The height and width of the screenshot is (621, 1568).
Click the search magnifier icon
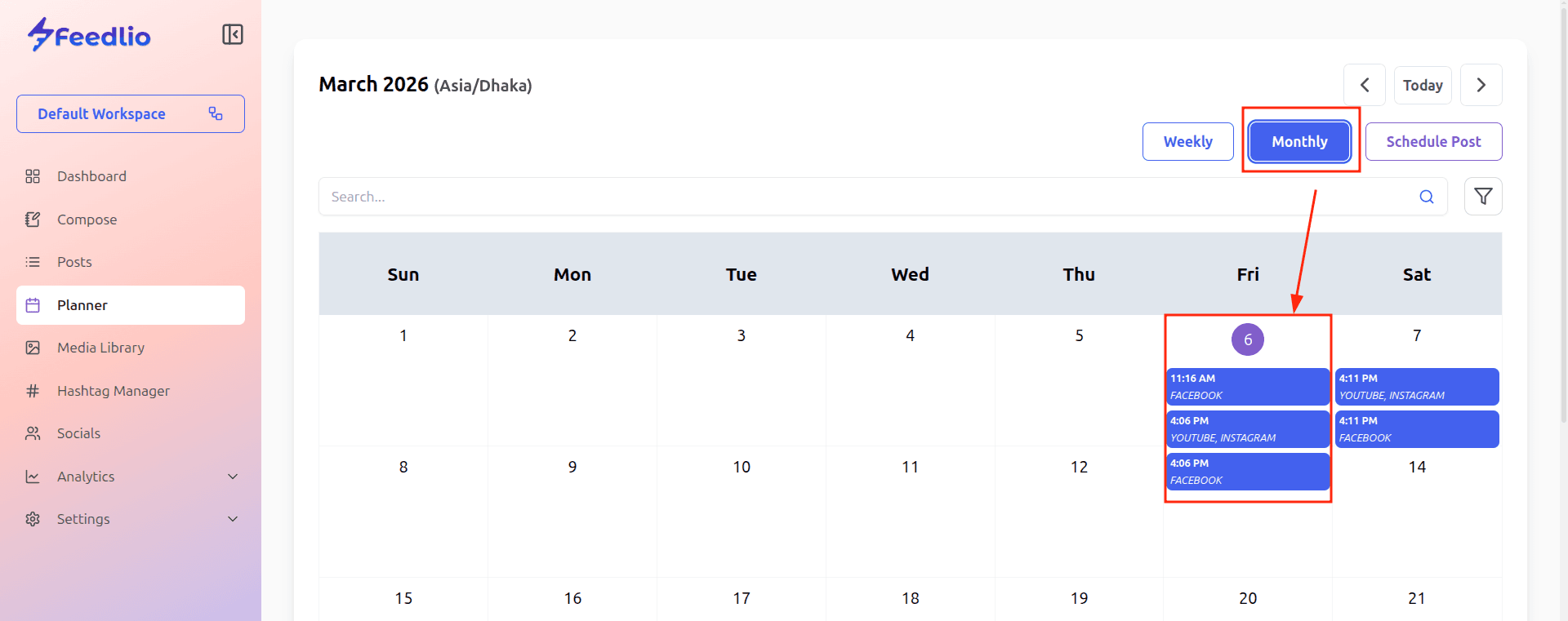point(1427,197)
